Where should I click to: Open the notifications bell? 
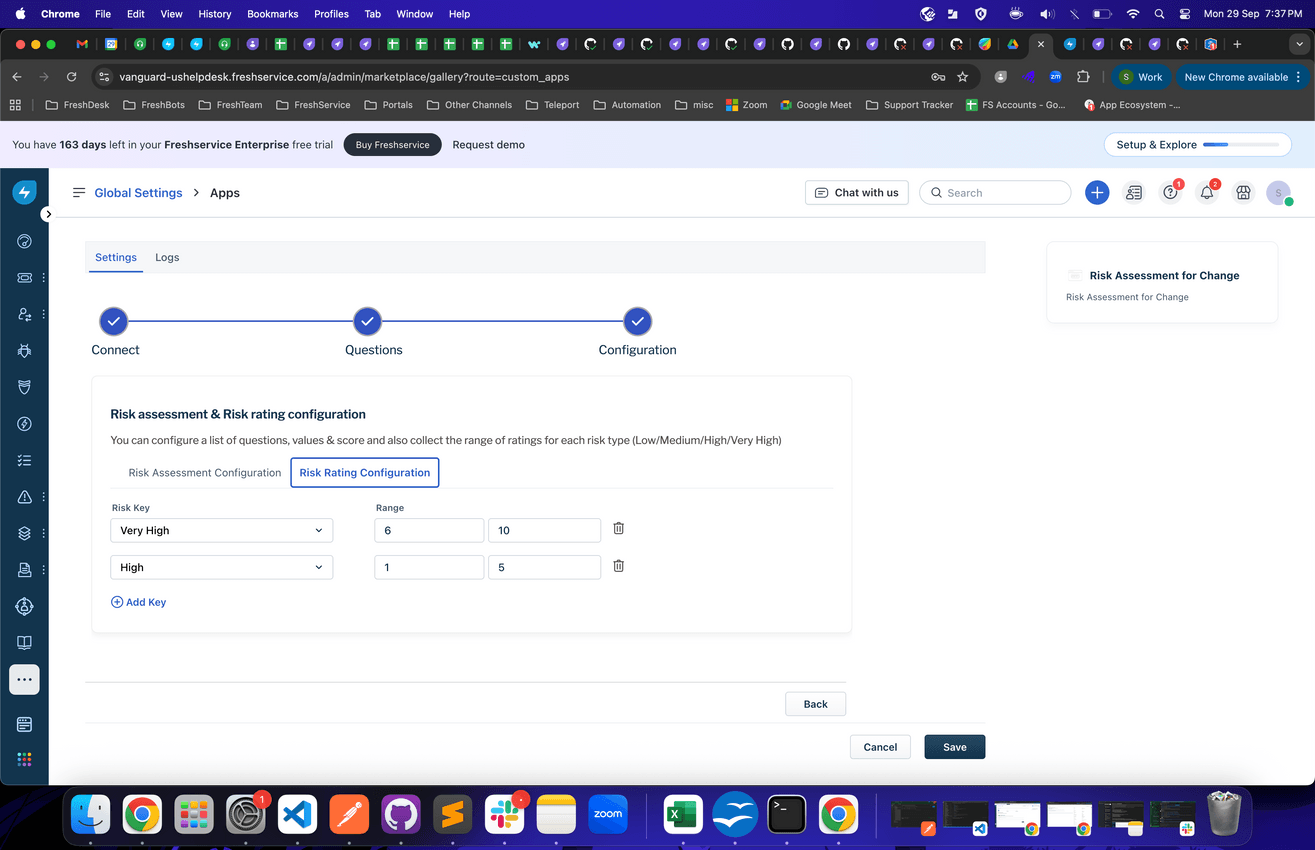coord(1206,192)
